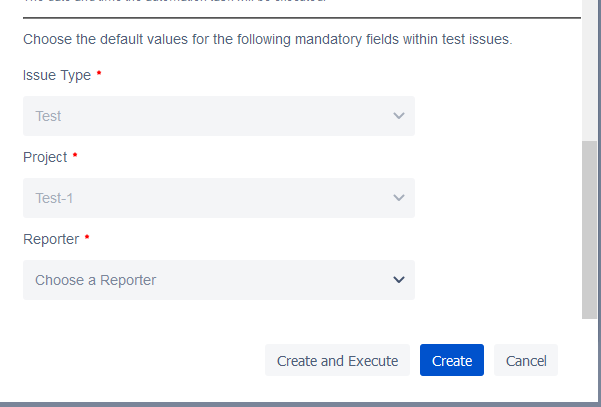The image size is (601, 407).
Task: Click the 'Choose a Reporter' placeholder text
Action: click(x=96, y=280)
